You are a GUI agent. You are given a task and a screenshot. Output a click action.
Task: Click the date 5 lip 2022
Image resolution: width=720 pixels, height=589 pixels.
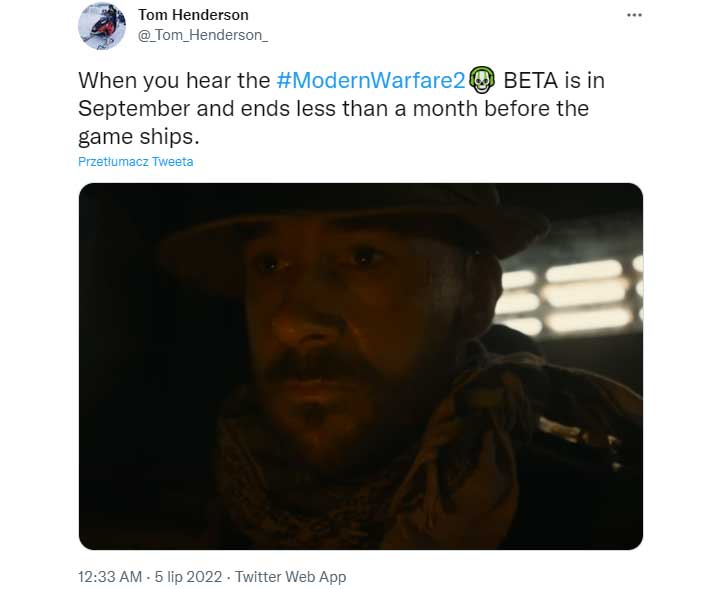click(x=188, y=577)
